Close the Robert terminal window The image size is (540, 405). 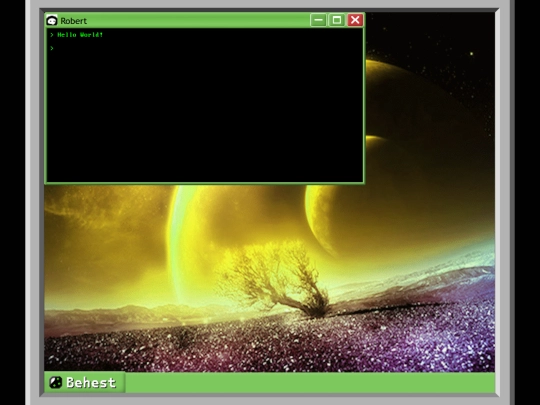tap(355, 20)
